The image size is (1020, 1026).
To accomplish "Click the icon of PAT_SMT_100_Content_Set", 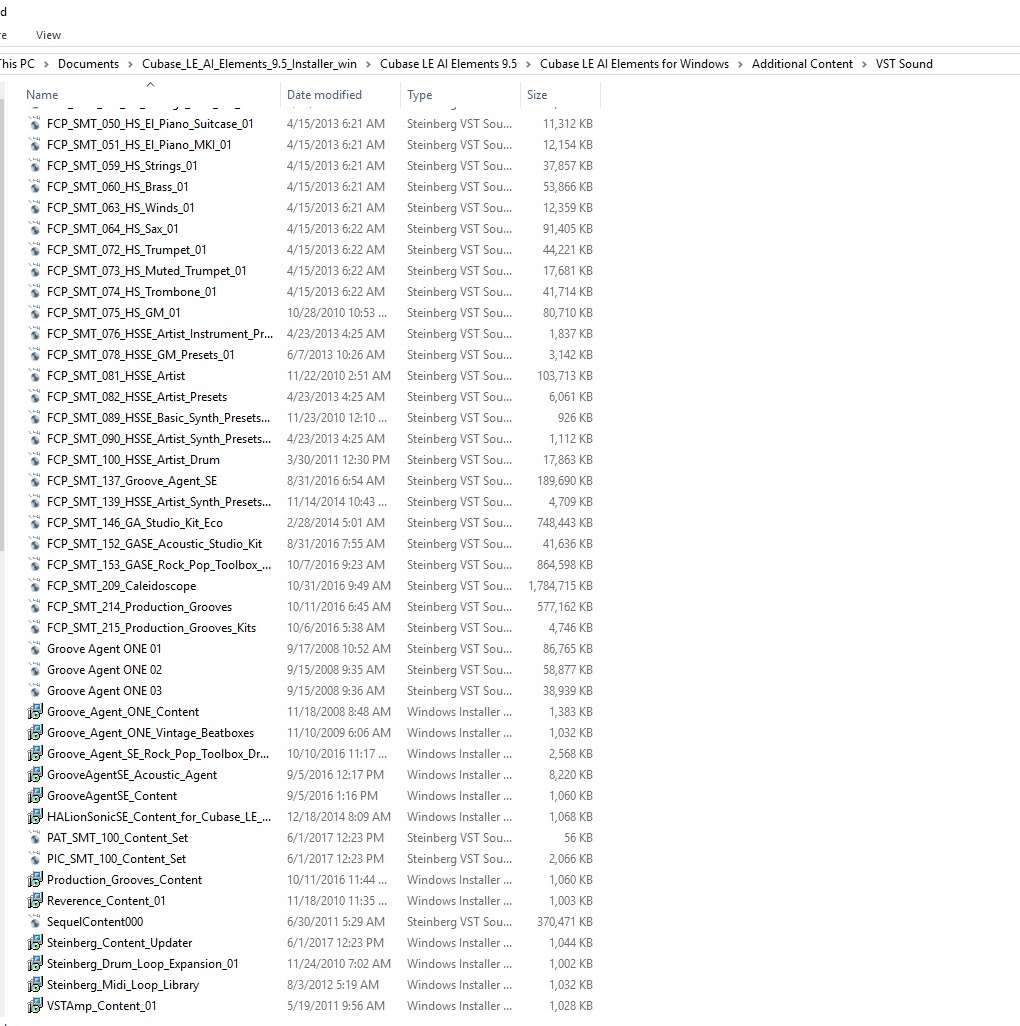I will coord(35,838).
